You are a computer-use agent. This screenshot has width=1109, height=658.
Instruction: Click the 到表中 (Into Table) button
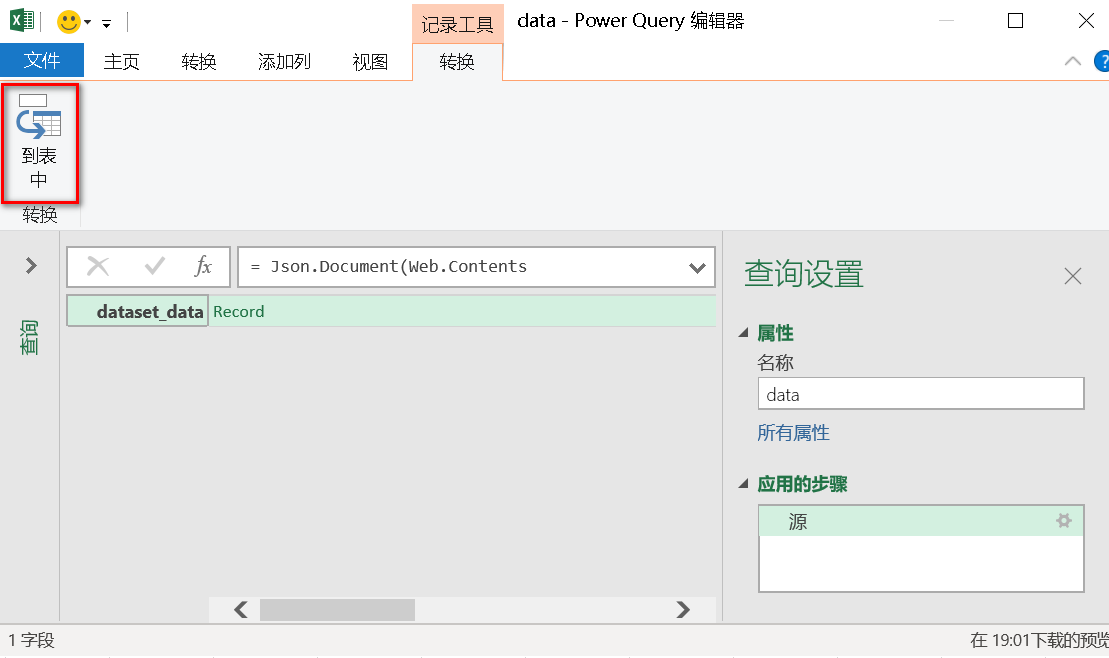(39, 142)
